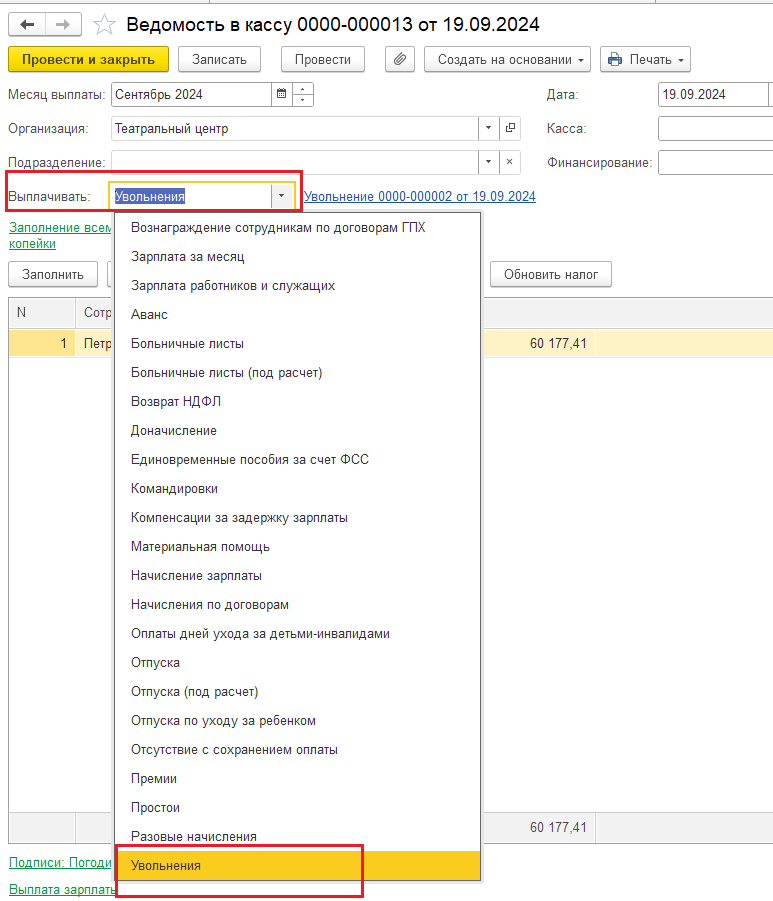Select Начисление зарплаты option
The image size is (773, 901).
298,575
